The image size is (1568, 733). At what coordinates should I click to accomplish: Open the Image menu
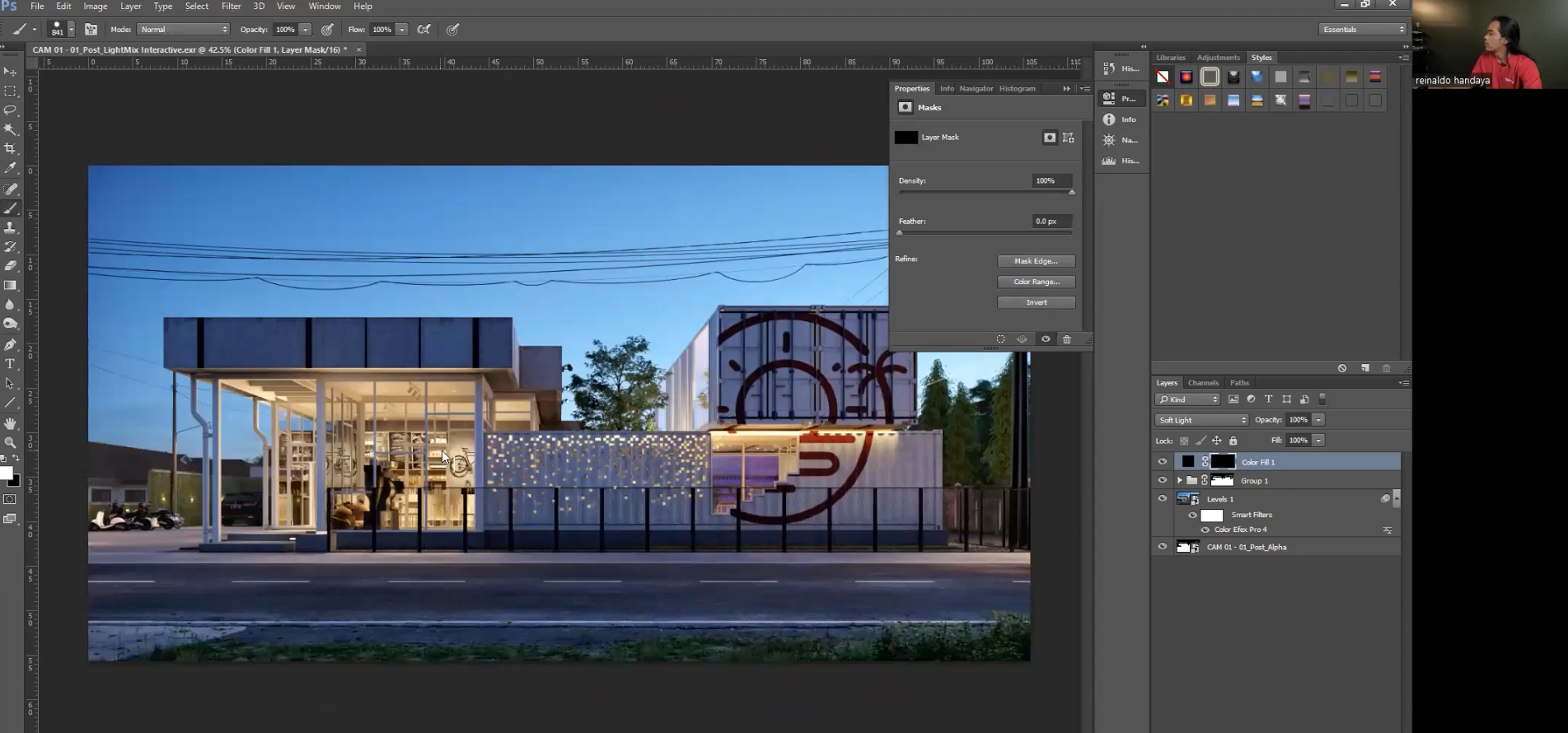coord(96,6)
